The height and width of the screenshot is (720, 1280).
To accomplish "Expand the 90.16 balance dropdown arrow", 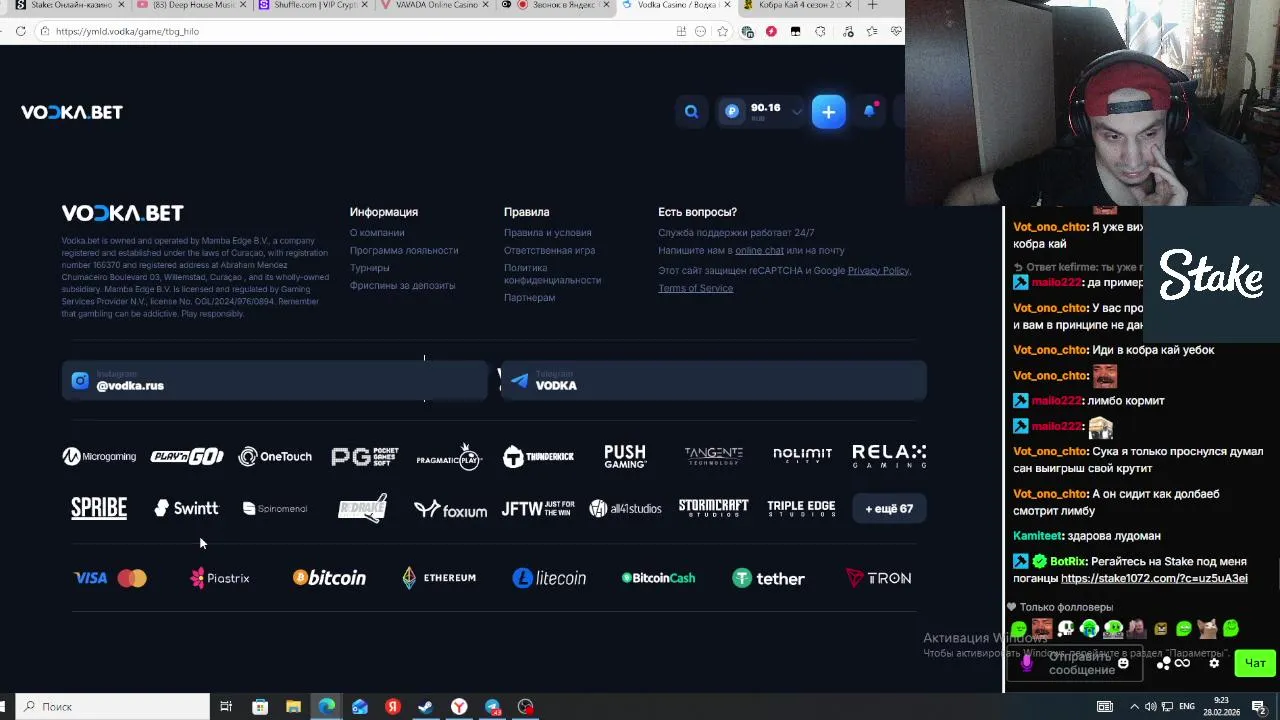I will click(797, 112).
